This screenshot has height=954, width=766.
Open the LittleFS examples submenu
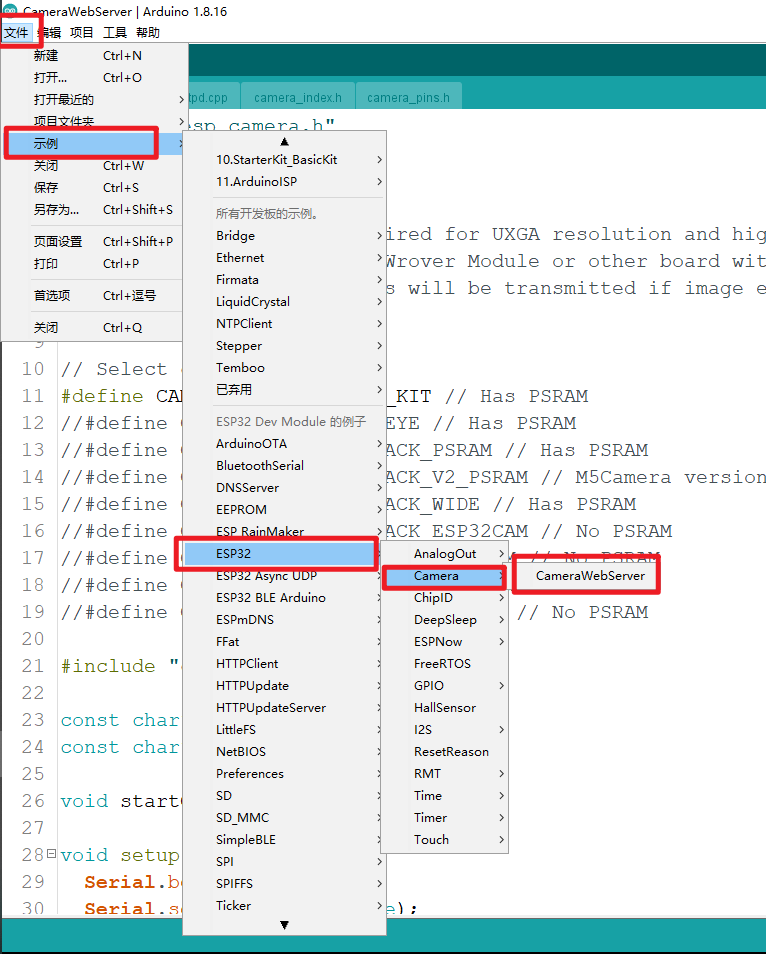284,729
